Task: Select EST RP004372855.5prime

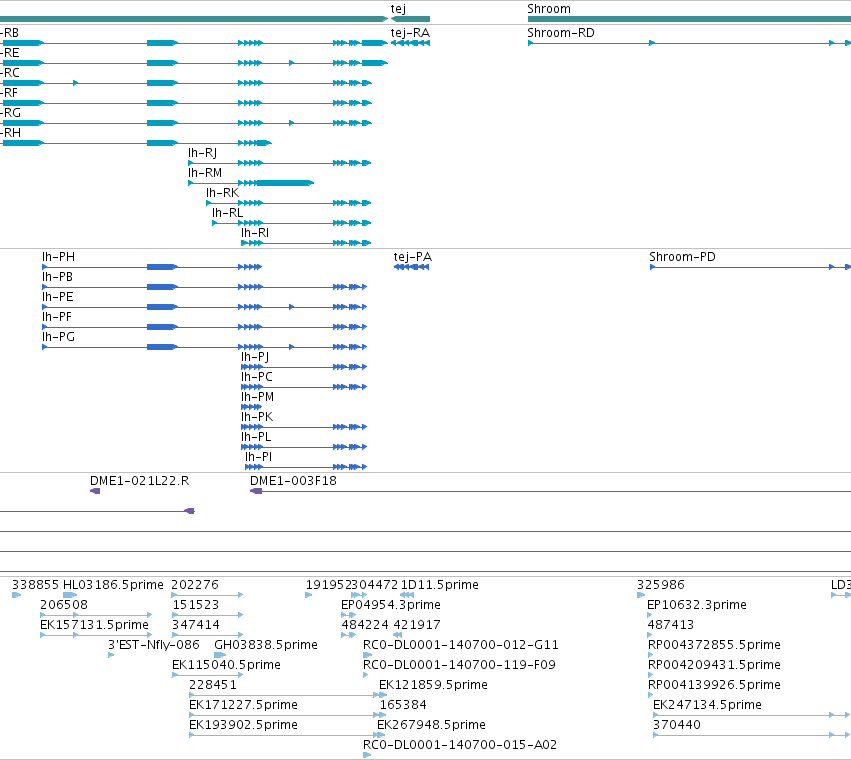Action: (714, 645)
